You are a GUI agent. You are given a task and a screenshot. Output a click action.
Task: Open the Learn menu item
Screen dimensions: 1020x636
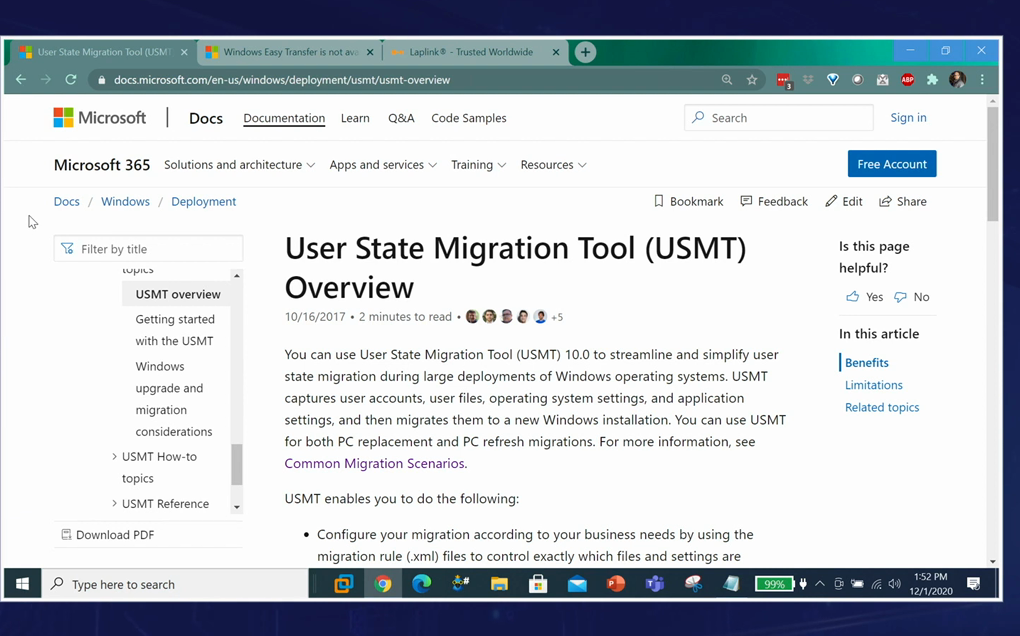355,118
